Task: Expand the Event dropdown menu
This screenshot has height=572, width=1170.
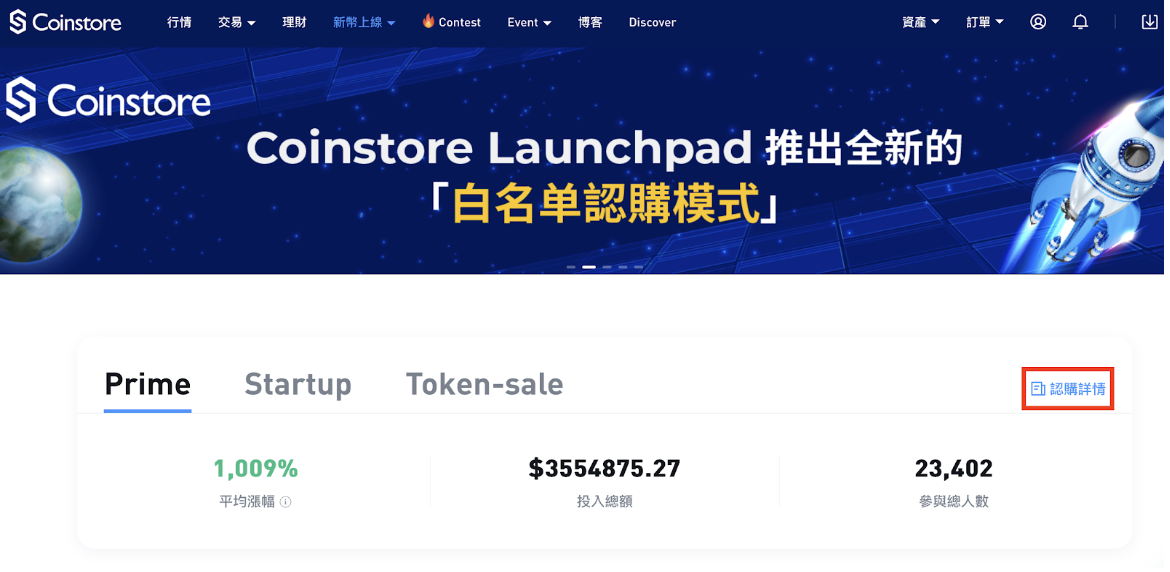Action: 529,22
